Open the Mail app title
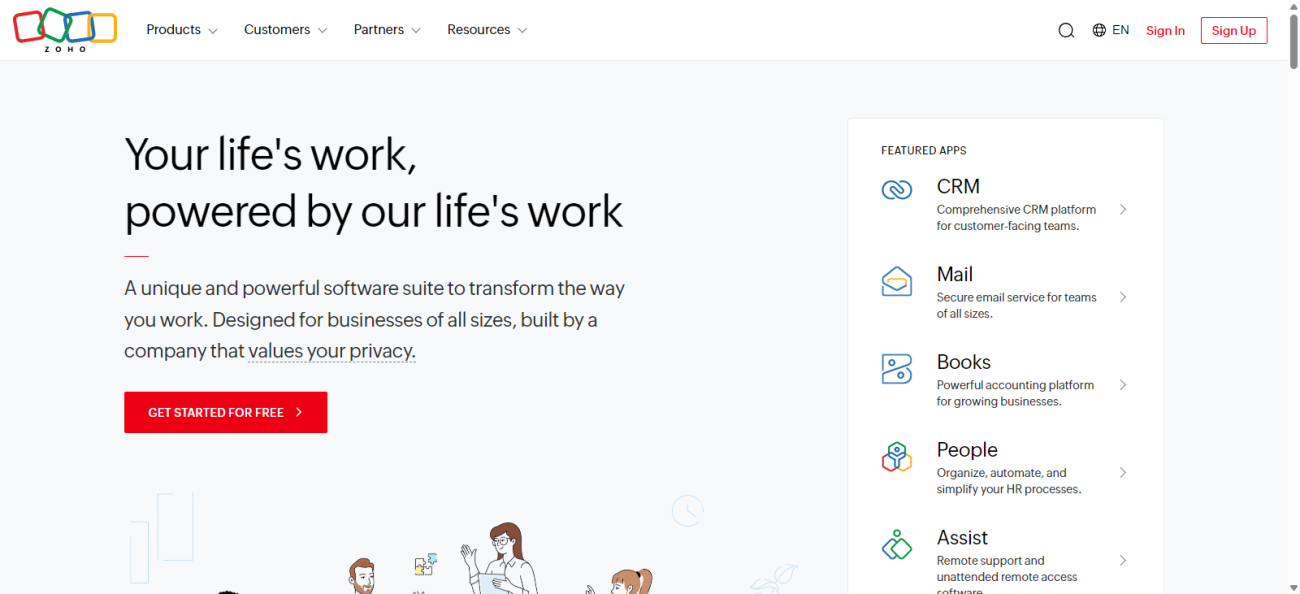 955,274
